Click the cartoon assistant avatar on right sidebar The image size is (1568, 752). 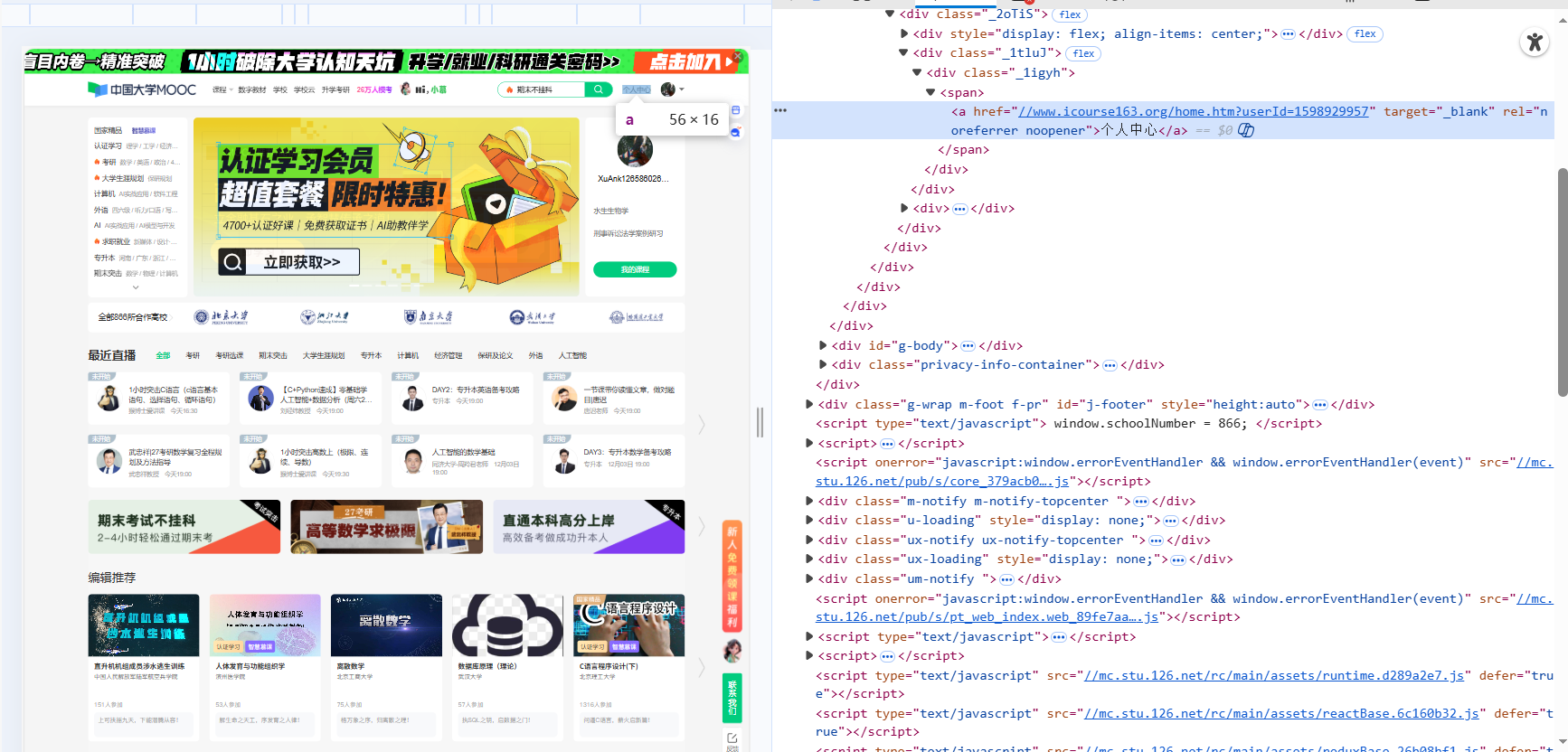tap(732, 650)
